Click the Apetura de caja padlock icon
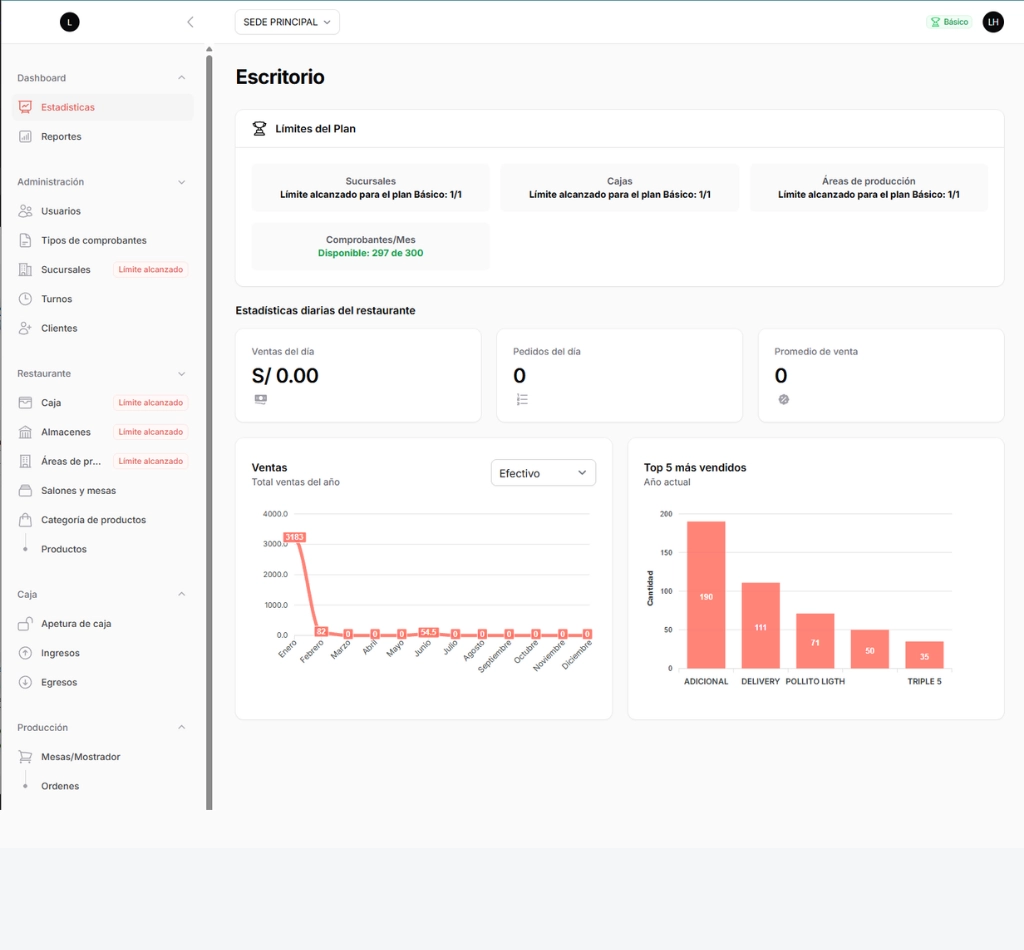The image size is (1024, 950). coord(25,624)
